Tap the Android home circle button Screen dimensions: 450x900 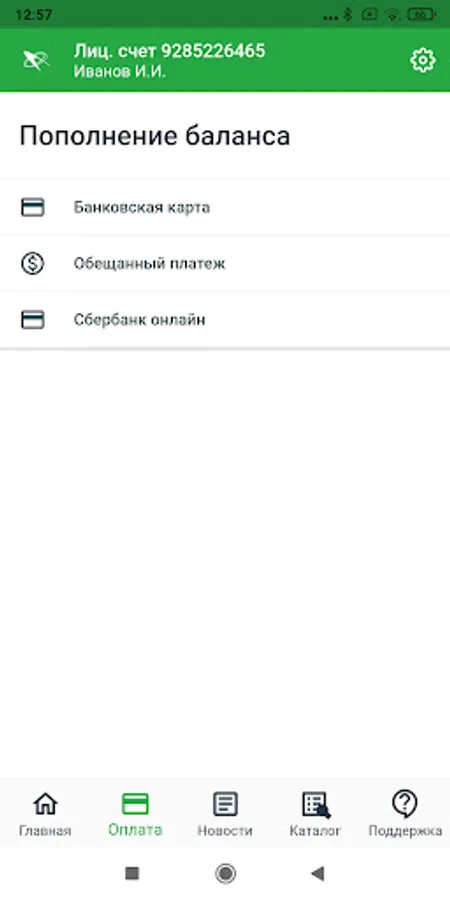225,874
